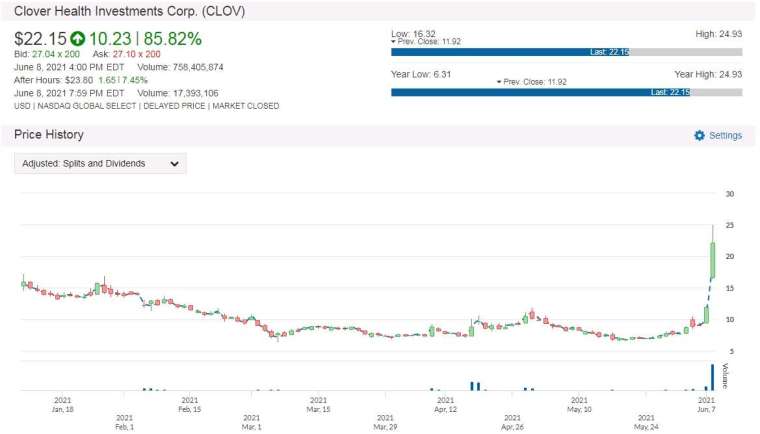The width and height of the screenshot is (760, 434).
Task: Click the Clover Health Investments Corp. heading
Action: coord(129,11)
